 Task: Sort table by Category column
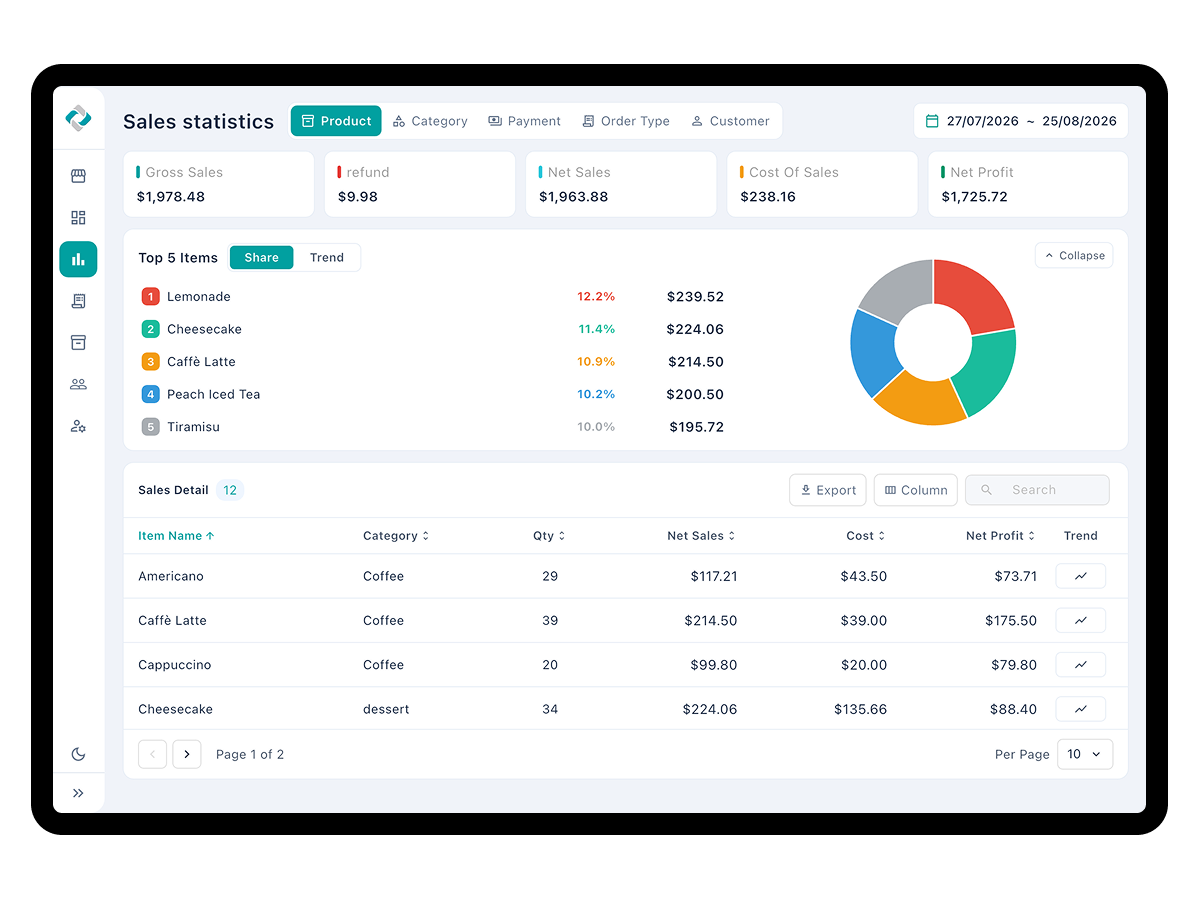(x=396, y=536)
